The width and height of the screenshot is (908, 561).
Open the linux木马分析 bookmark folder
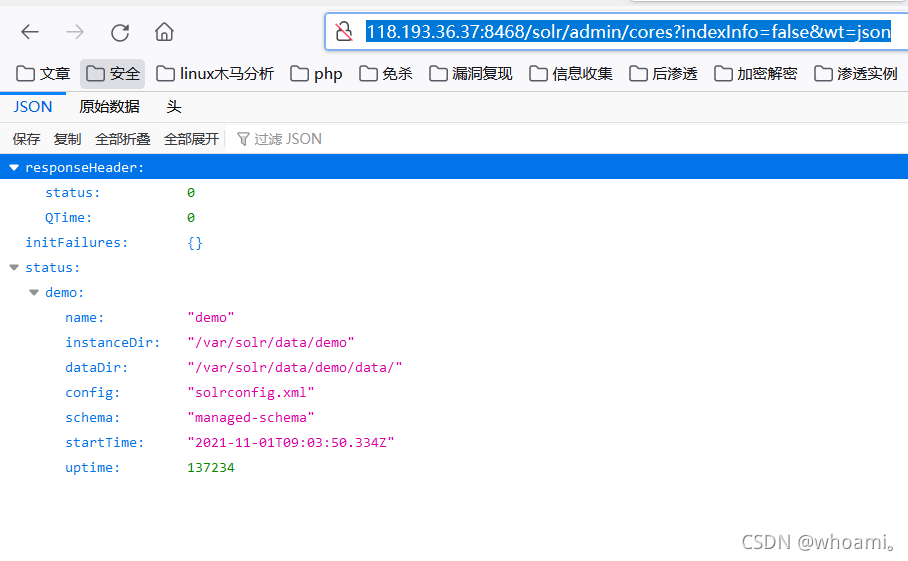pos(215,74)
